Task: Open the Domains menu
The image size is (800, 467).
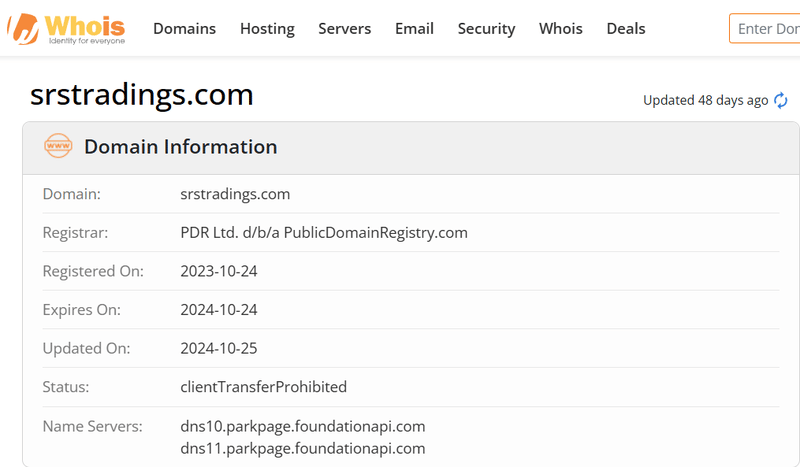Action: click(184, 28)
